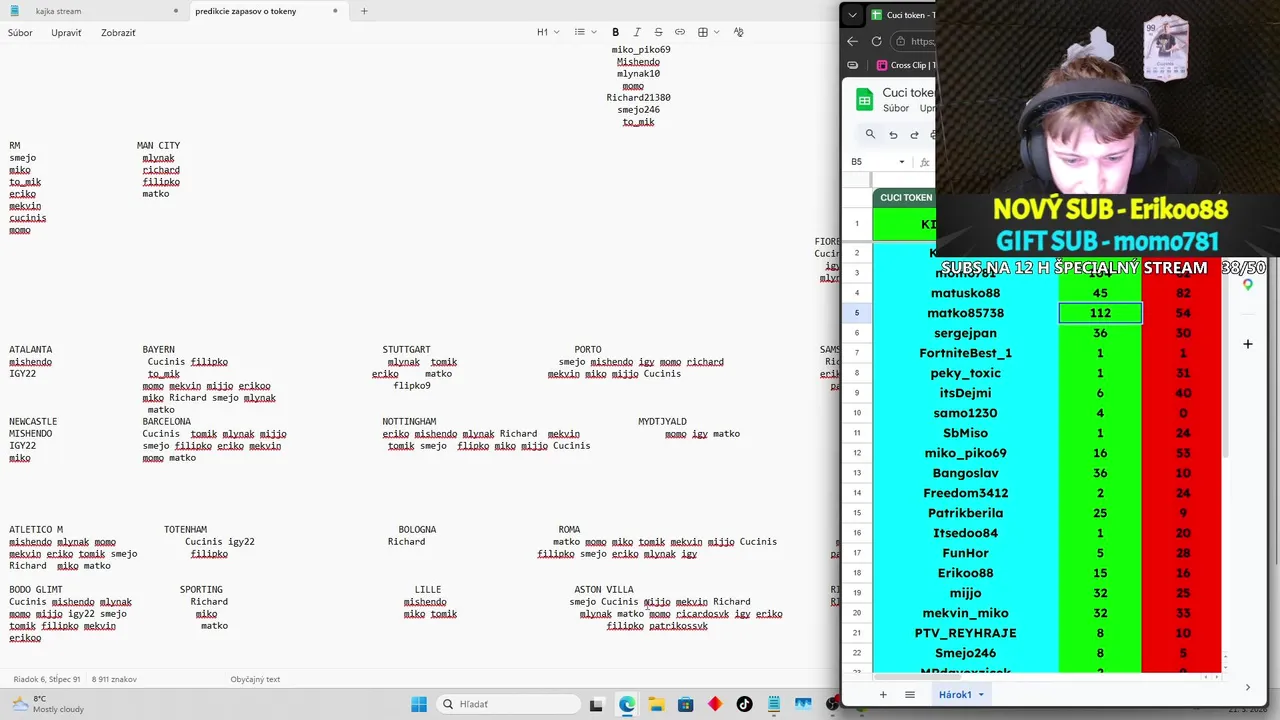Open Google Maps side panel icon

click(1248, 285)
